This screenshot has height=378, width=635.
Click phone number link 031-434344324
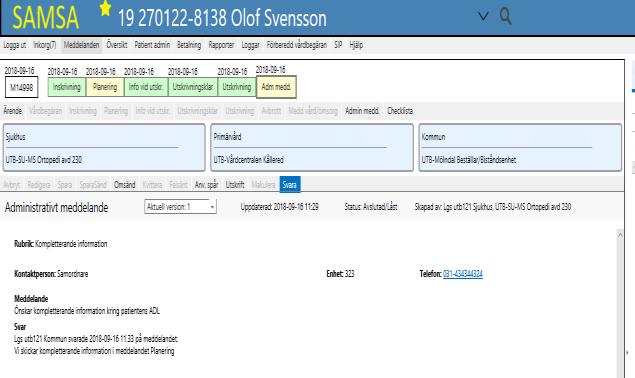point(462,274)
